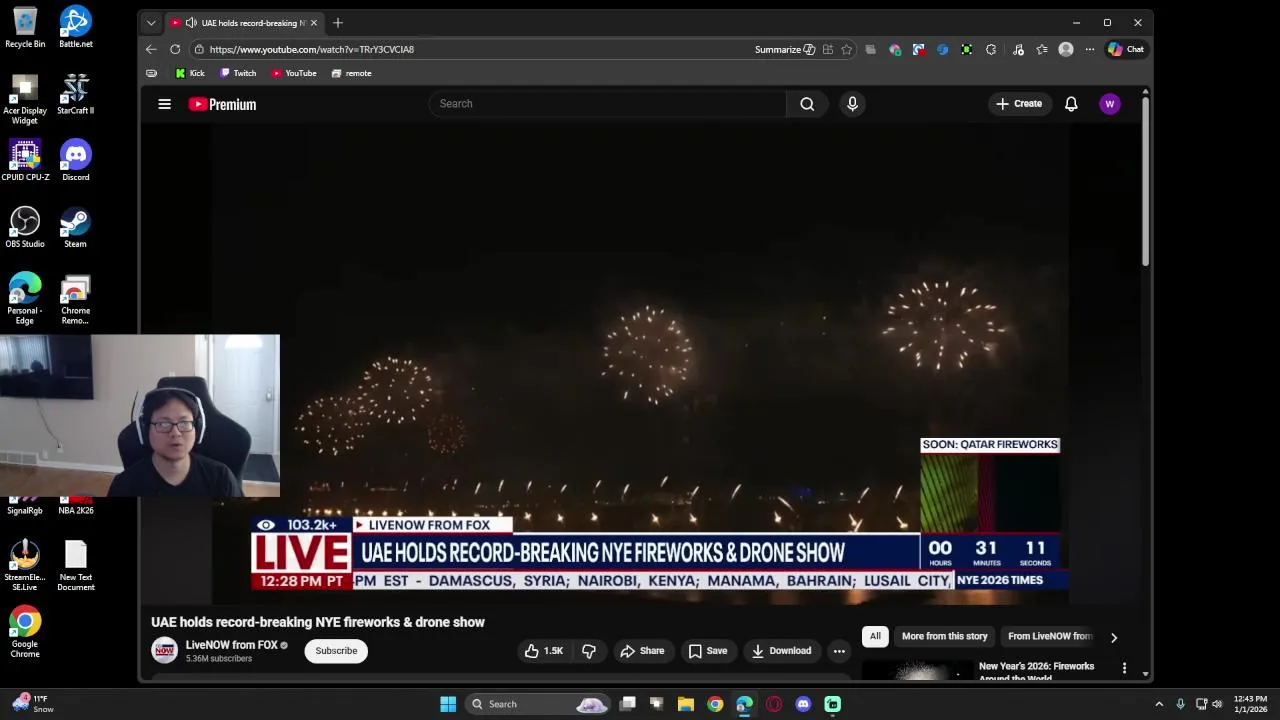Open the remote bookmarks folder
This screenshot has width=1280, height=720.
click(351, 73)
